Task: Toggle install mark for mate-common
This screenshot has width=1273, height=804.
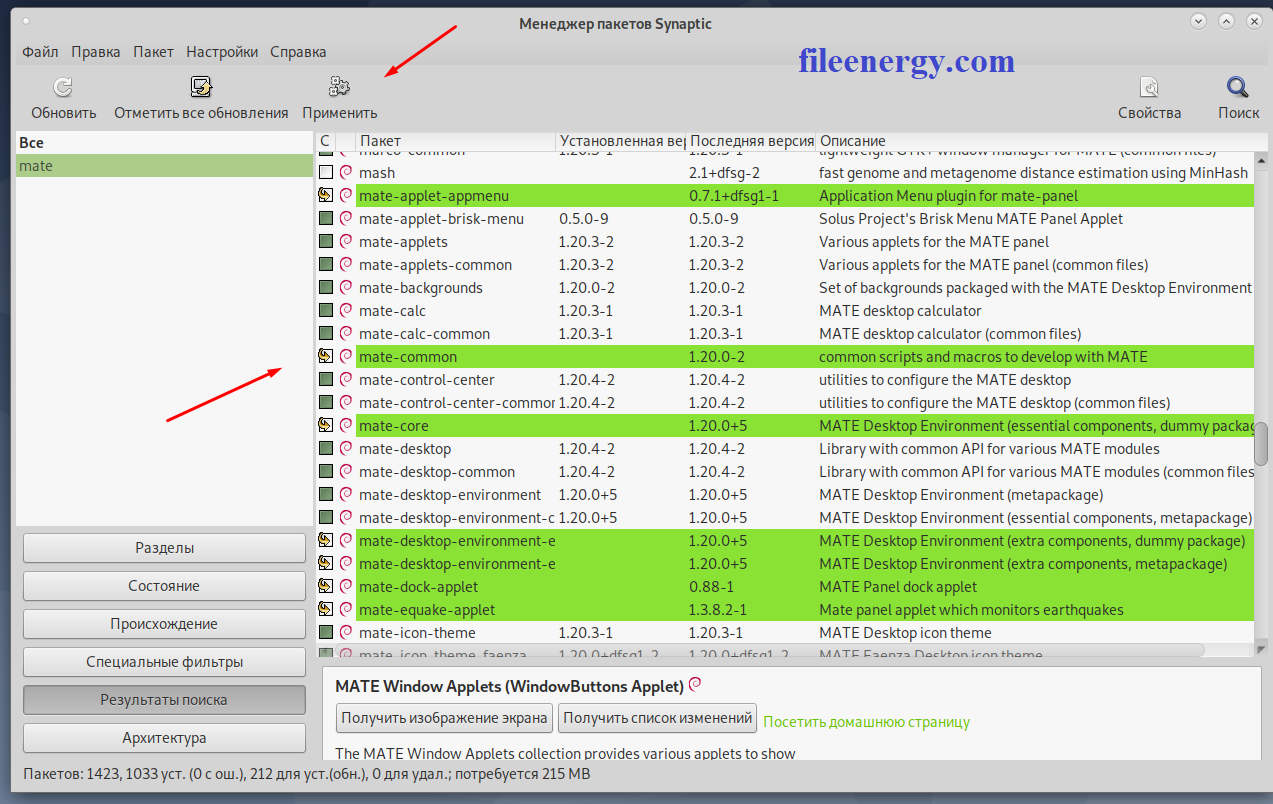Action: tap(325, 356)
